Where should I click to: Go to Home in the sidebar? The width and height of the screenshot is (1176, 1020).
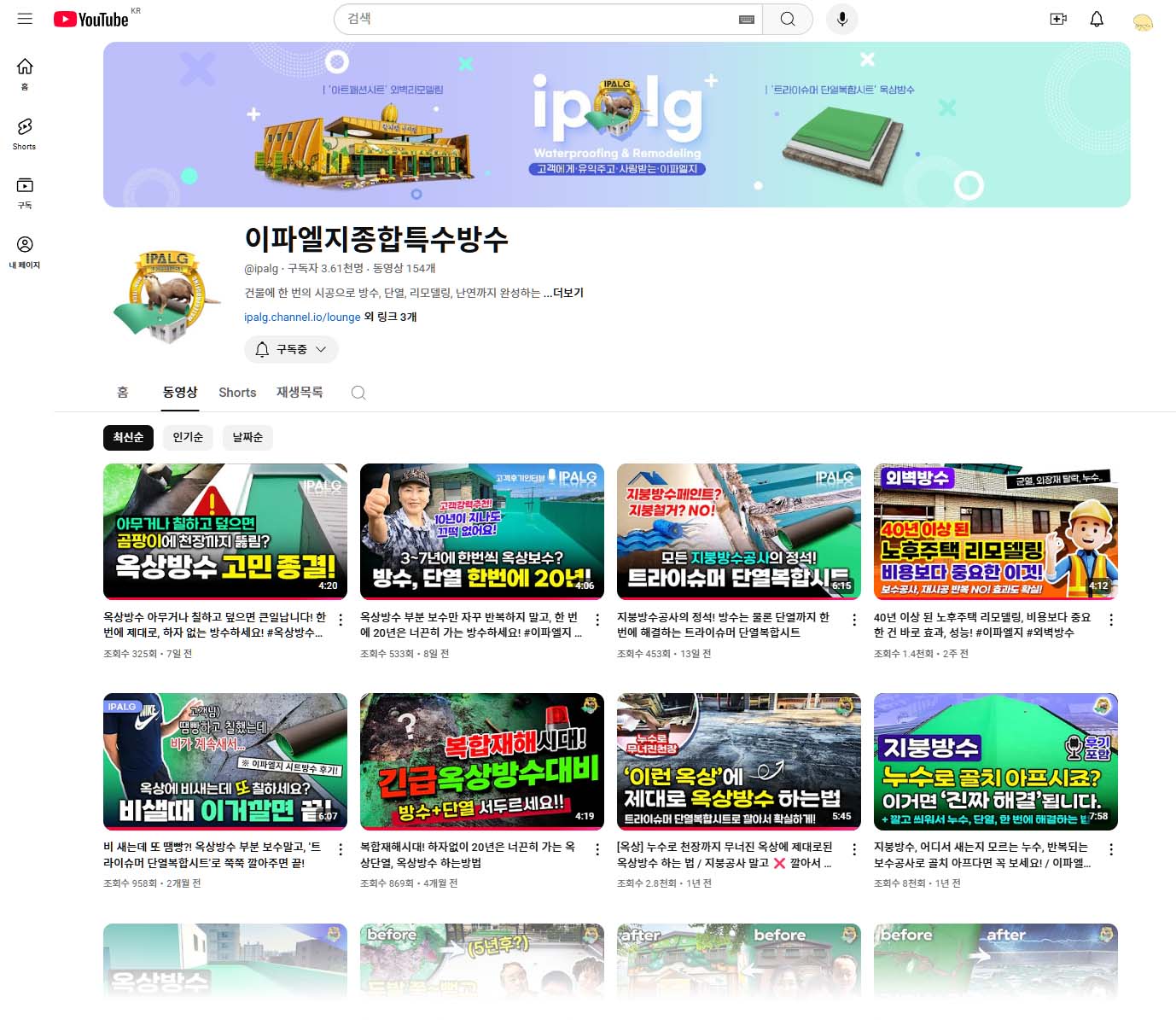pyautogui.click(x=25, y=73)
